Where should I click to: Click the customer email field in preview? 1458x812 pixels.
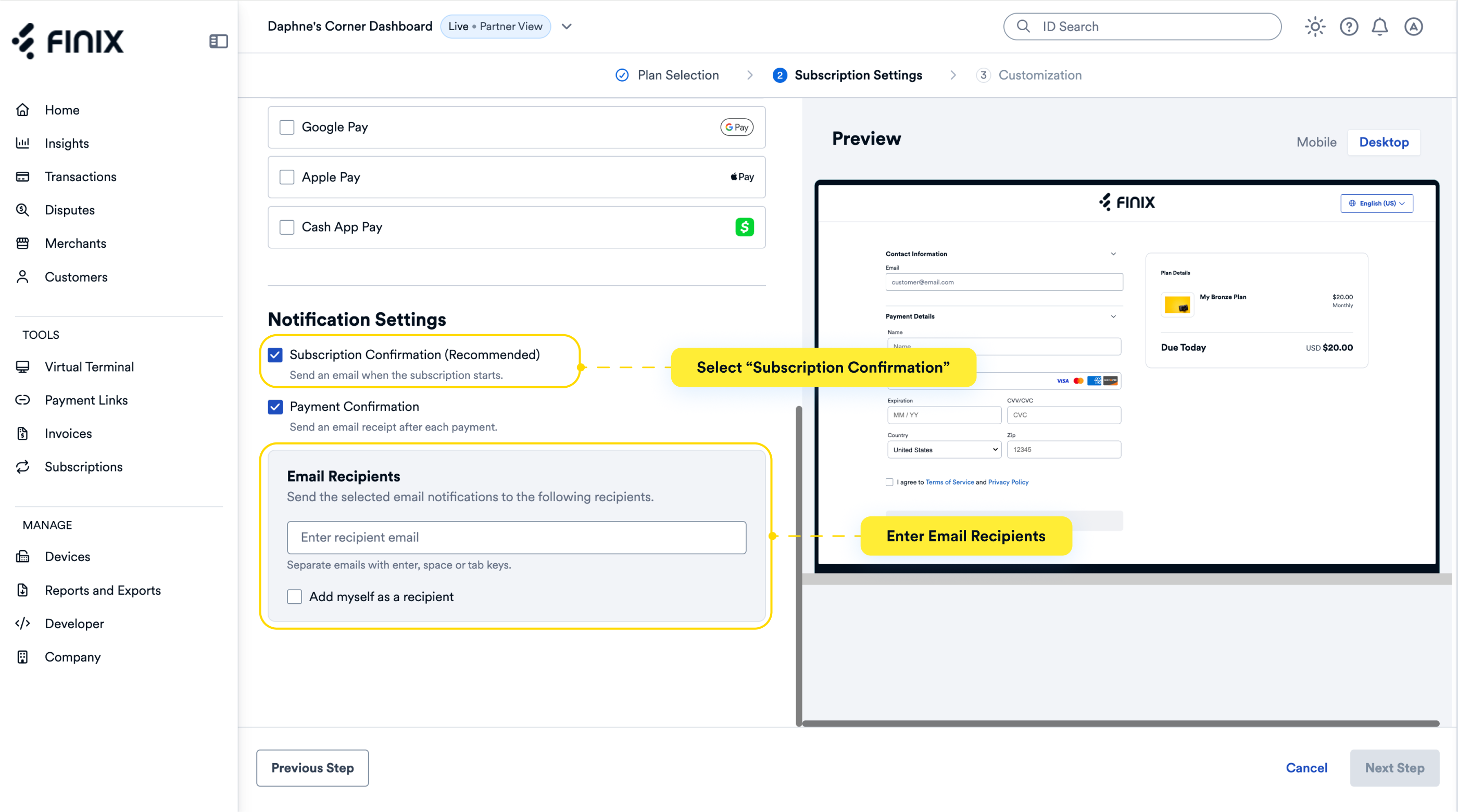pyautogui.click(x=1004, y=282)
